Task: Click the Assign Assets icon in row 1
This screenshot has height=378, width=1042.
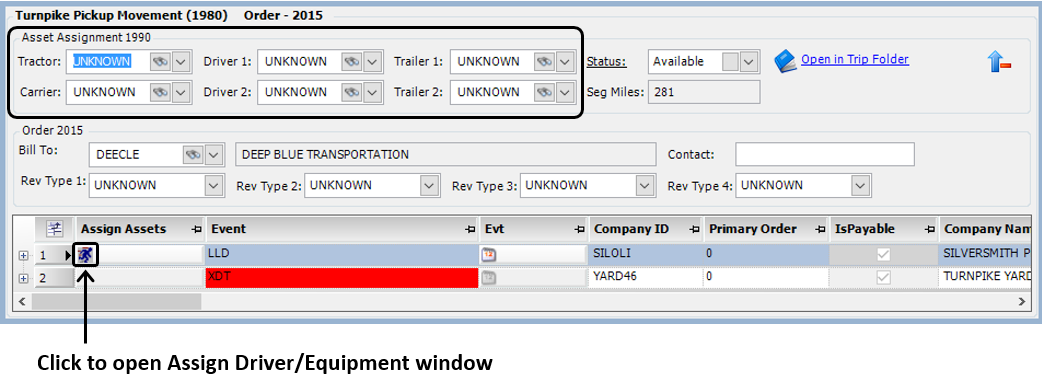Action: point(86,254)
